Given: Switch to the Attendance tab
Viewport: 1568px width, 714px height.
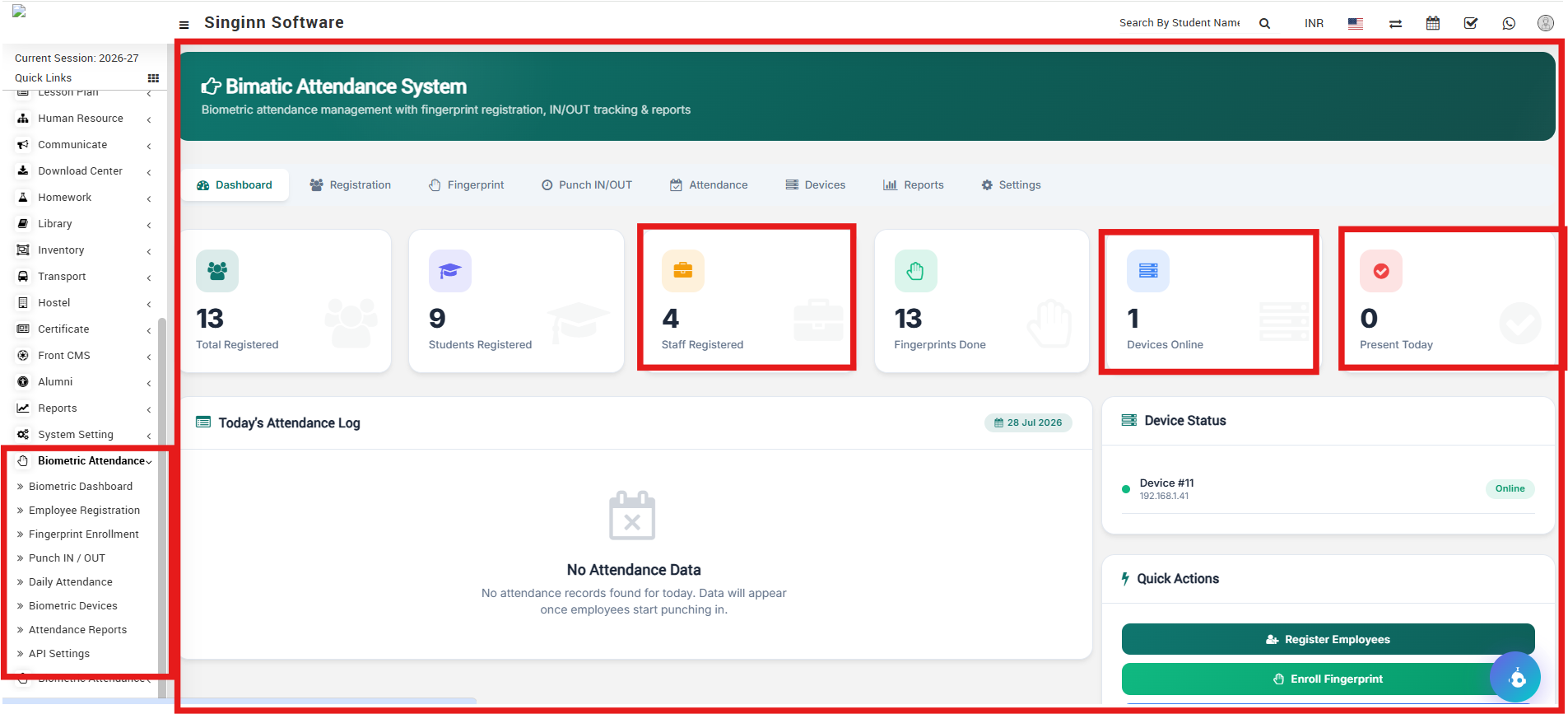Looking at the screenshot, I should pyautogui.click(x=709, y=185).
